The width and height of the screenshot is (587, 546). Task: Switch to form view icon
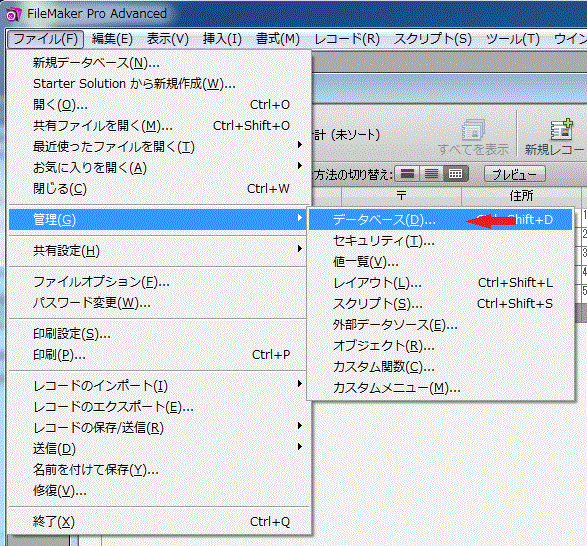pos(407,174)
